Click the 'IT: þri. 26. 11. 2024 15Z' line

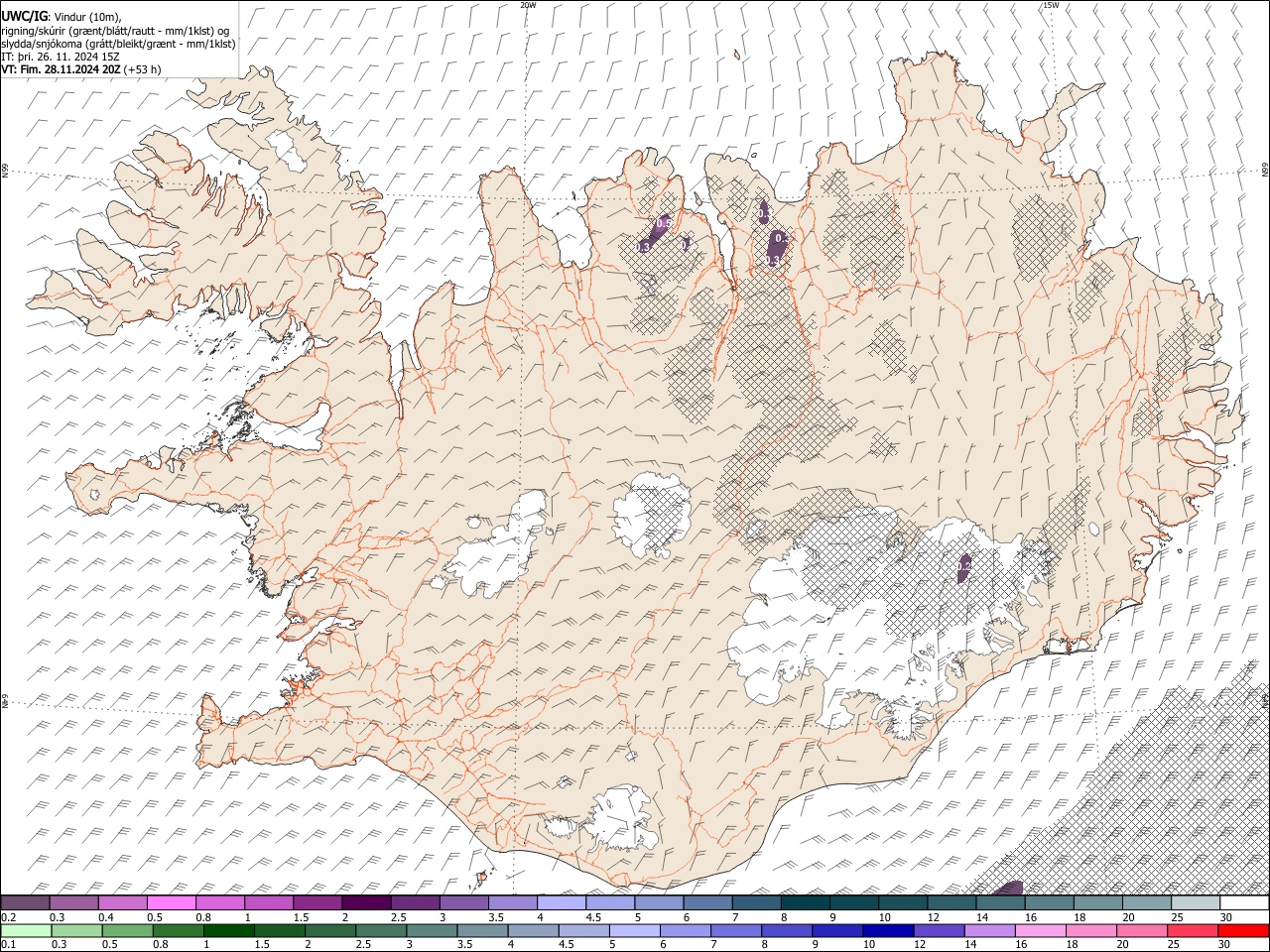coord(62,57)
